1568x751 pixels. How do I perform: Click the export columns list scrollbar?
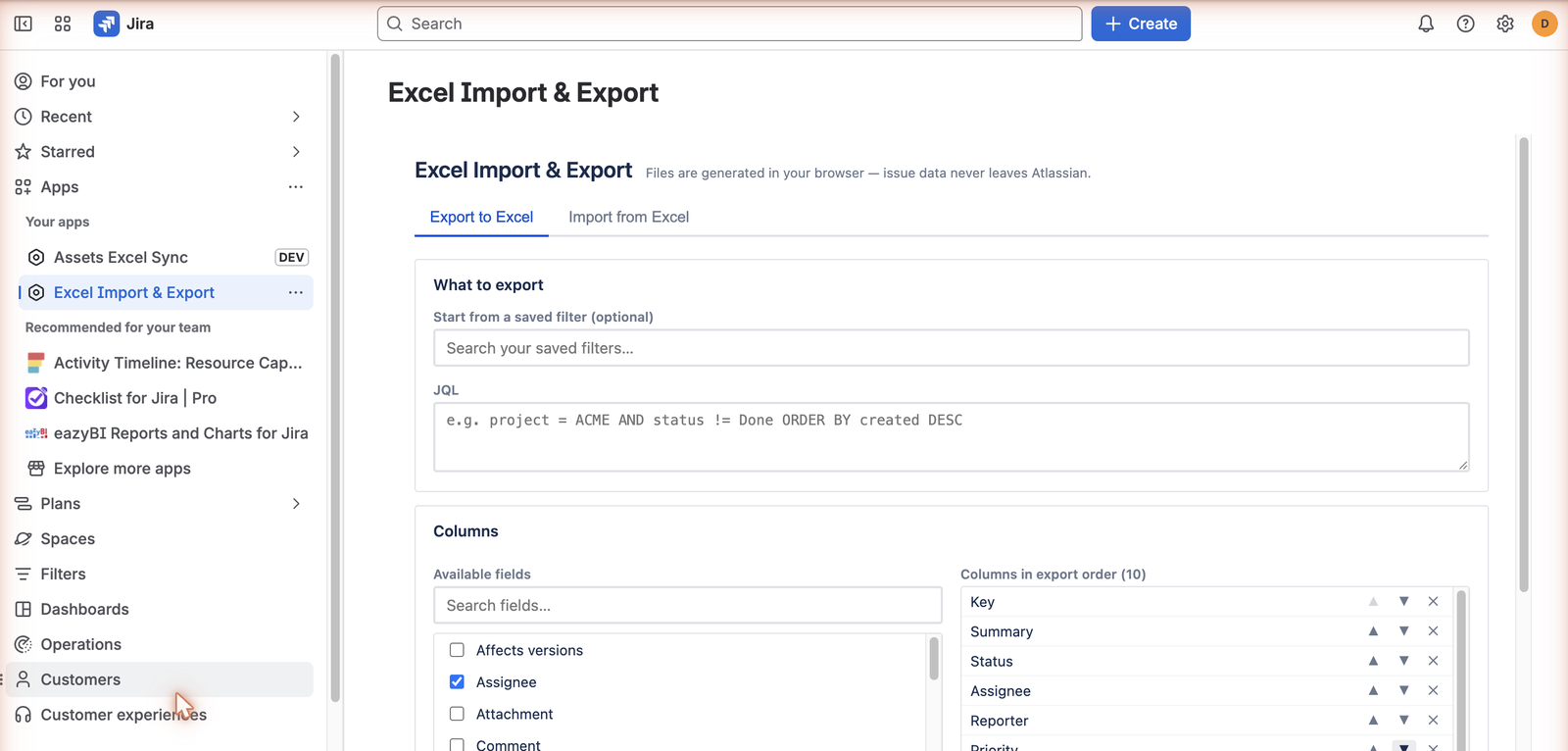point(1461,671)
